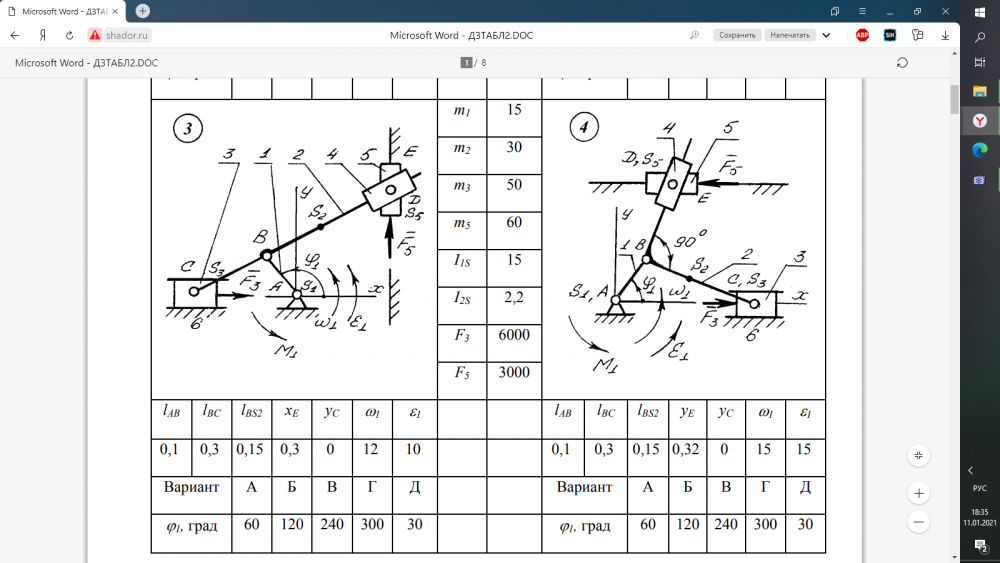Open notification center icon
This screenshot has height=563, width=1000.
pyautogui.click(x=980, y=545)
